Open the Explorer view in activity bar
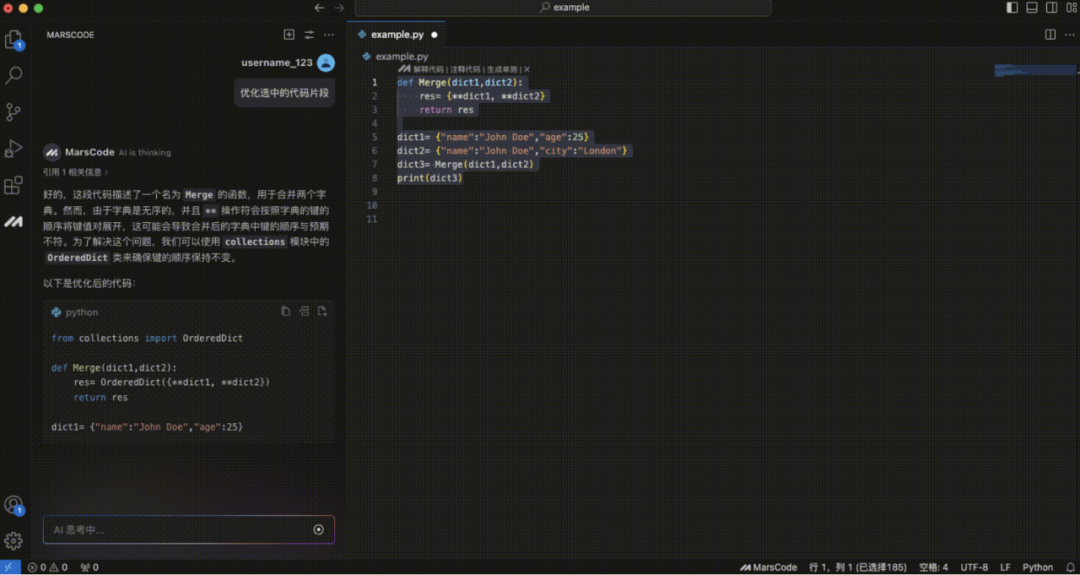The image size is (1080, 575). tap(14, 40)
